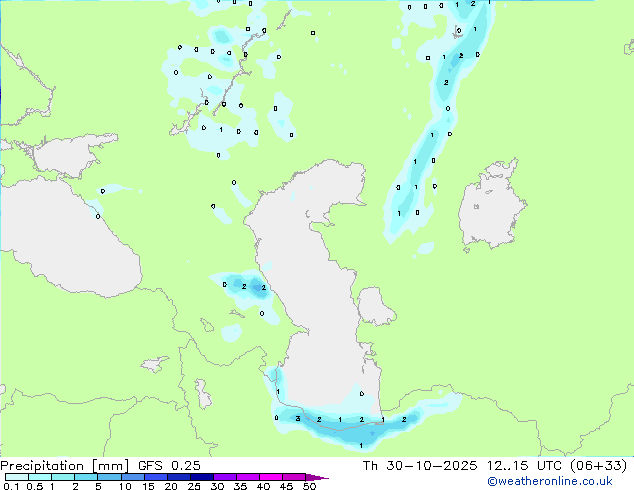Click the '25' legend scale label
Viewport: 634px width, 490px height.
click(x=194, y=486)
